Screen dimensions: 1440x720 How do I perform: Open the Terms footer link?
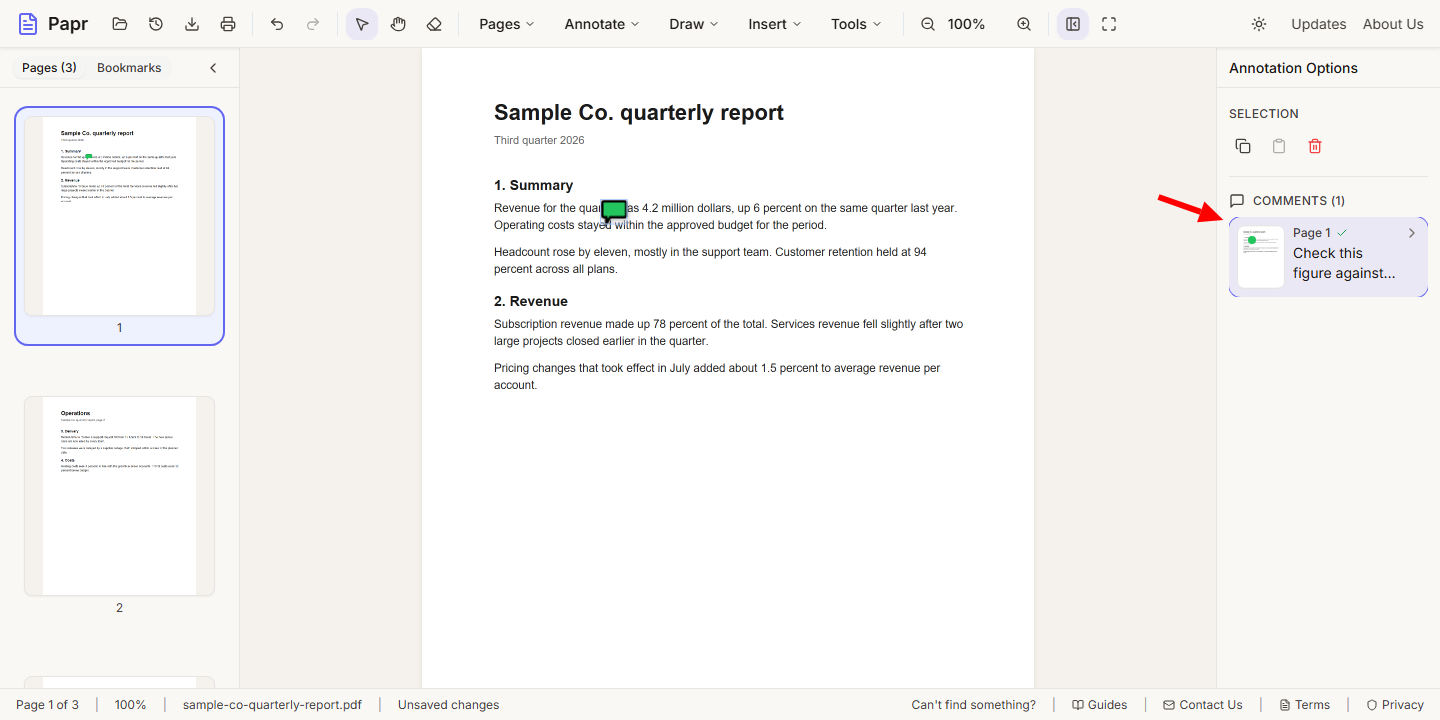point(1304,705)
